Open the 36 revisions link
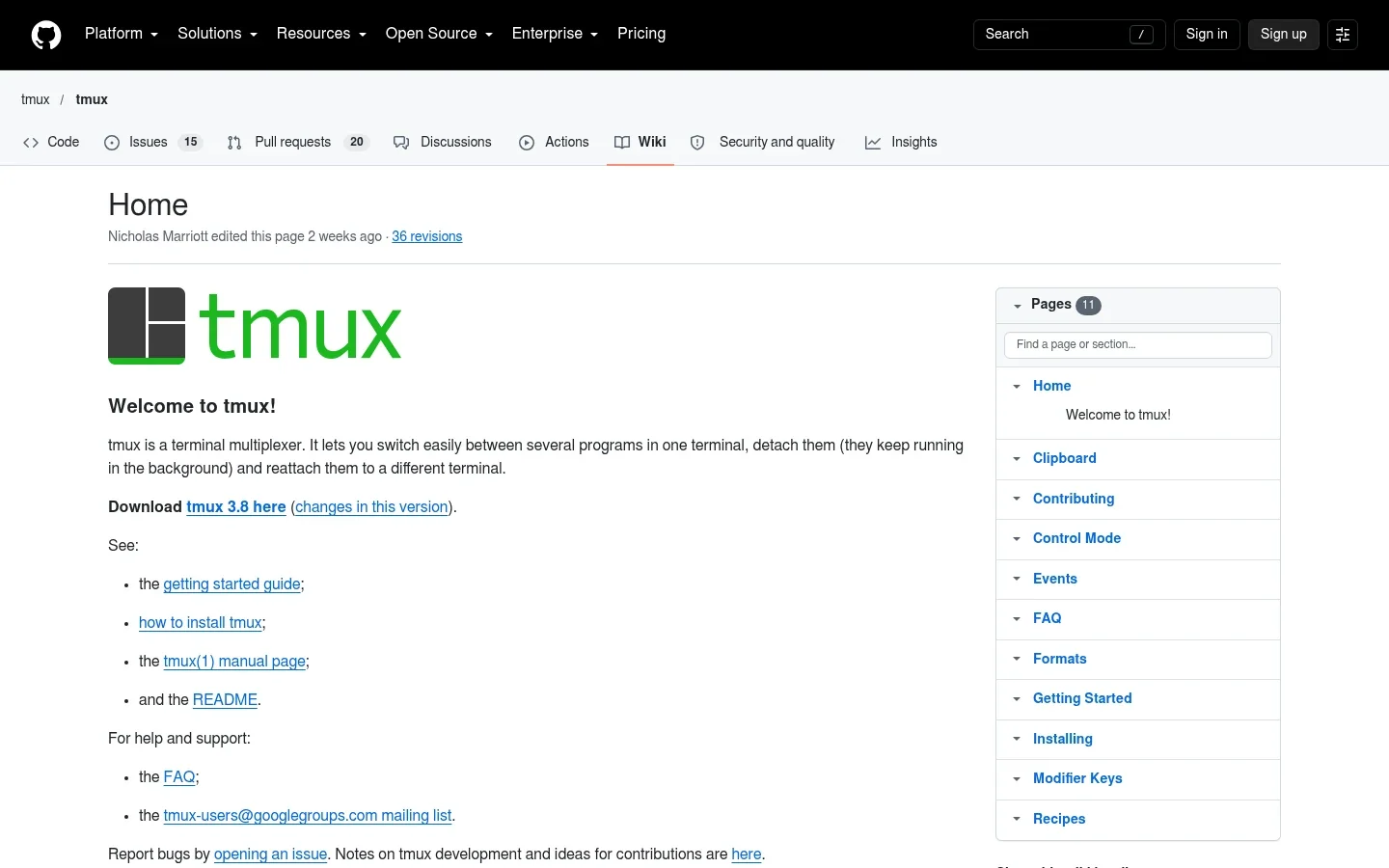This screenshot has height=868, width=1389. point(427,236)
